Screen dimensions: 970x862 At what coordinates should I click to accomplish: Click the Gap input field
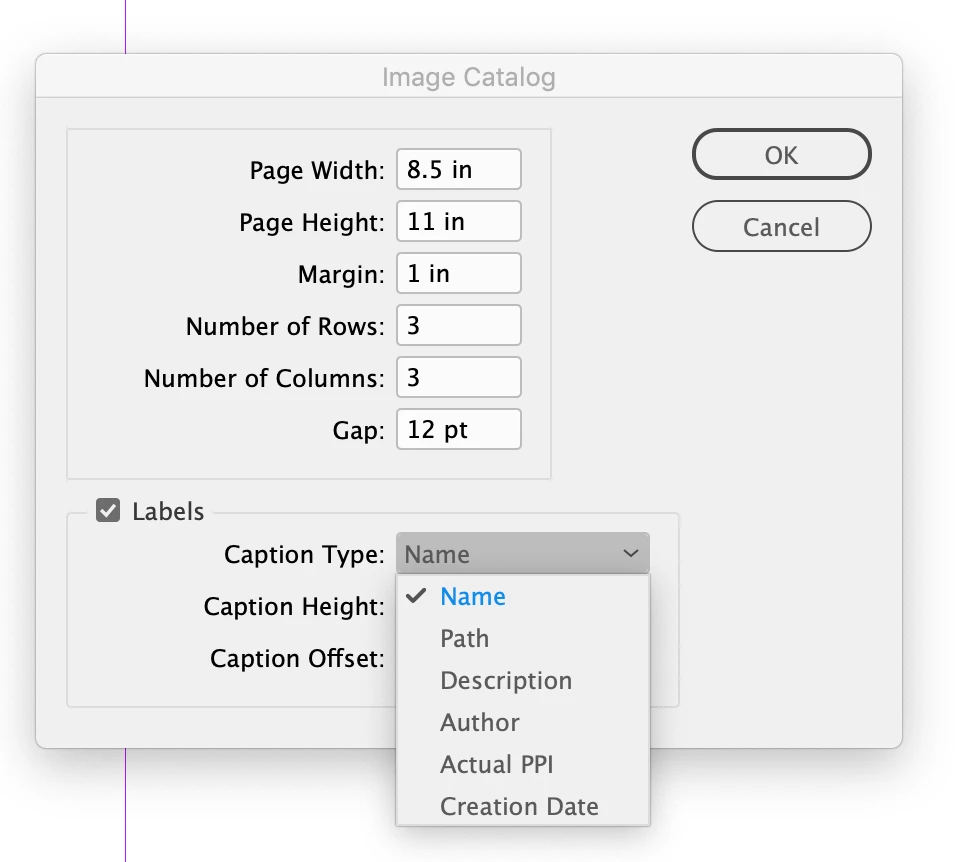point(458,430)
